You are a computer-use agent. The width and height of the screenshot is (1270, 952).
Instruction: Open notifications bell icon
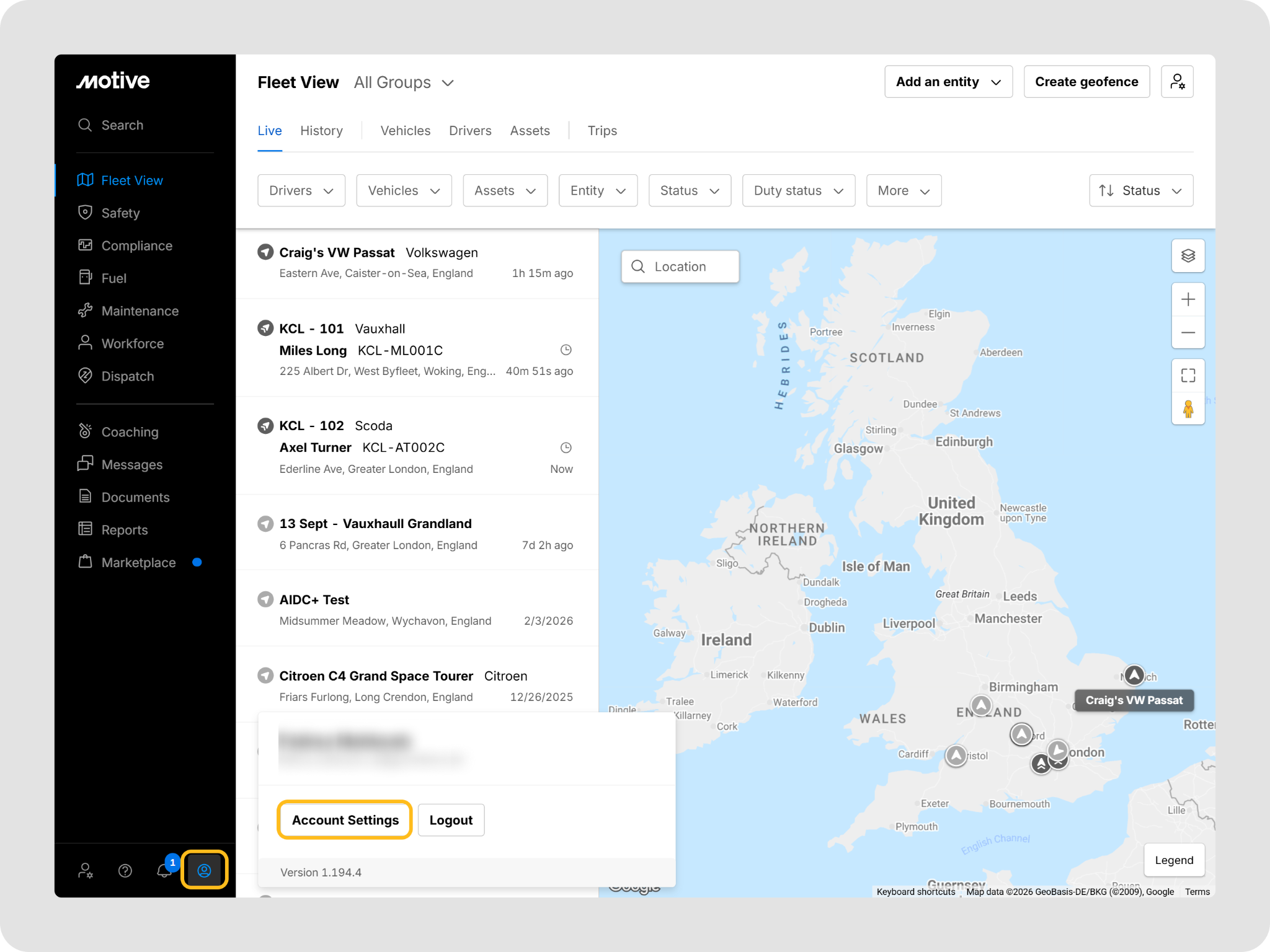[x=164, y=870]
